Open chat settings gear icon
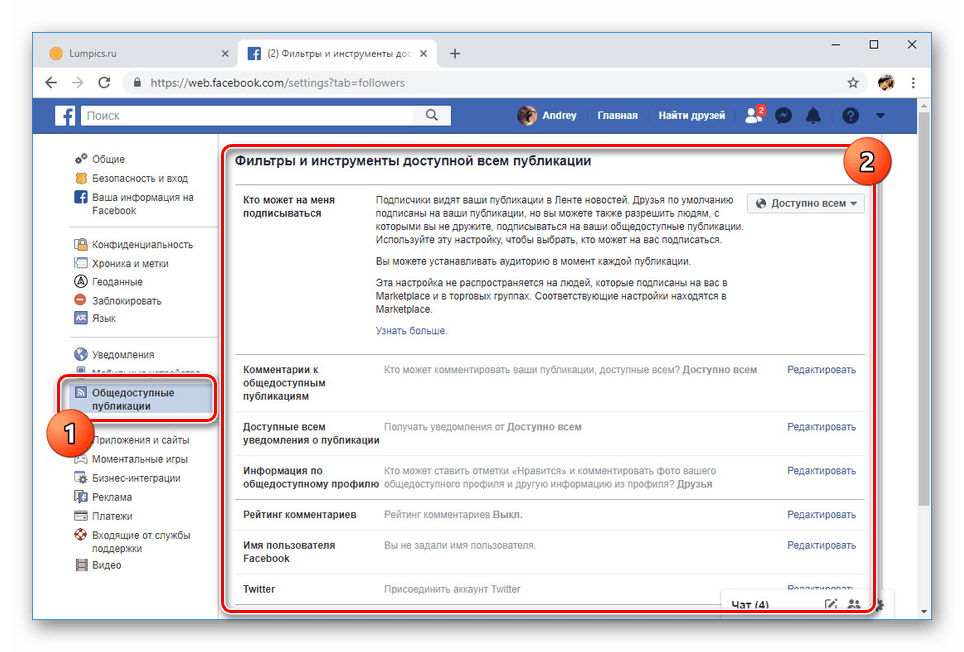Viewport: 964px width, 652px height. (x=878, y=604)
